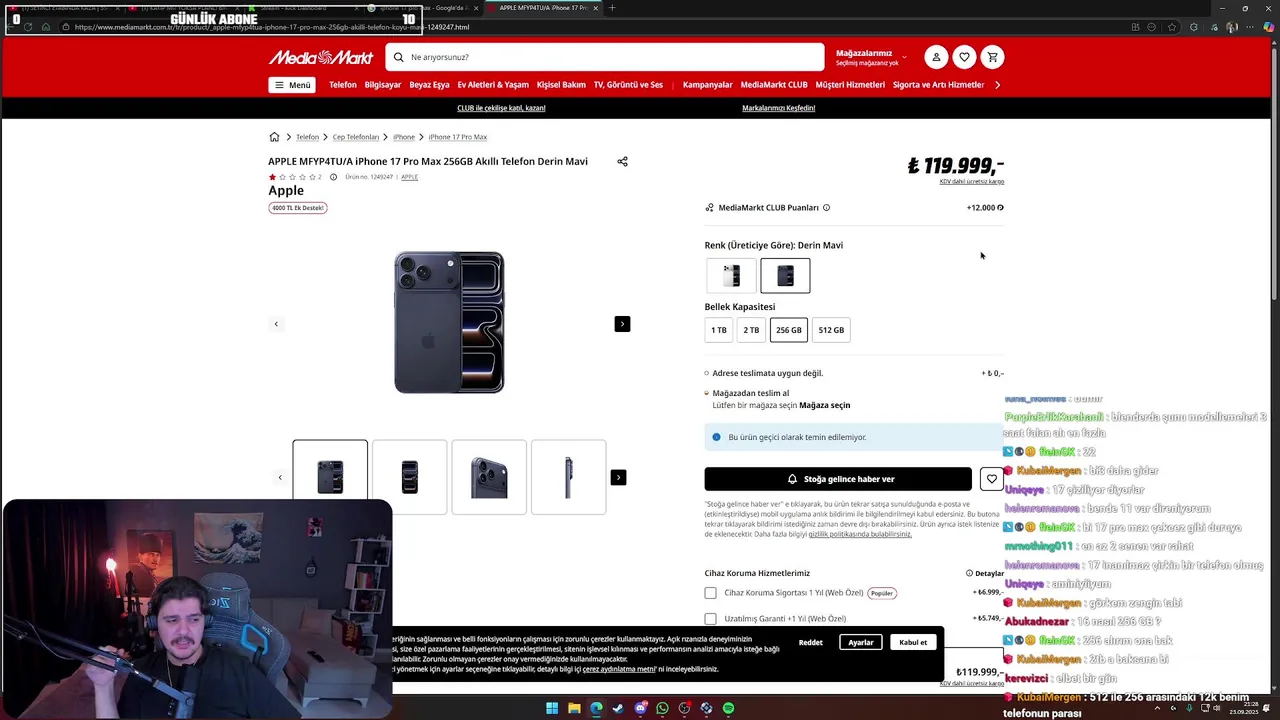
Task: Click the browser address bar URL
Action: point(271,27)
